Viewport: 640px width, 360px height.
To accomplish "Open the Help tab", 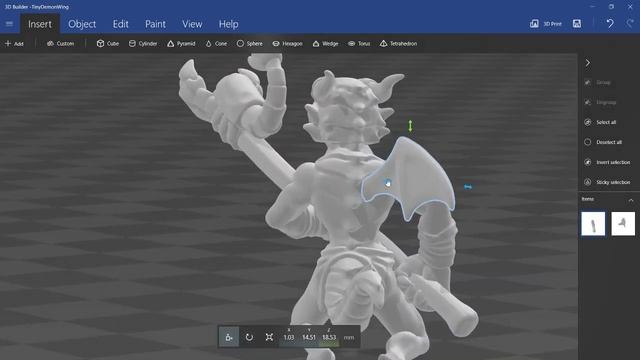I will (228, 24).
